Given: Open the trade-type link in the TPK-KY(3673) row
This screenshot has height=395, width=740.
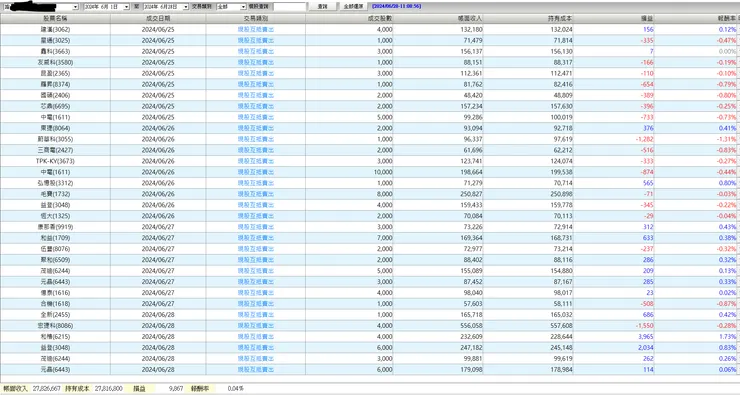Looking at the screenshot, I should coord(255,161).
